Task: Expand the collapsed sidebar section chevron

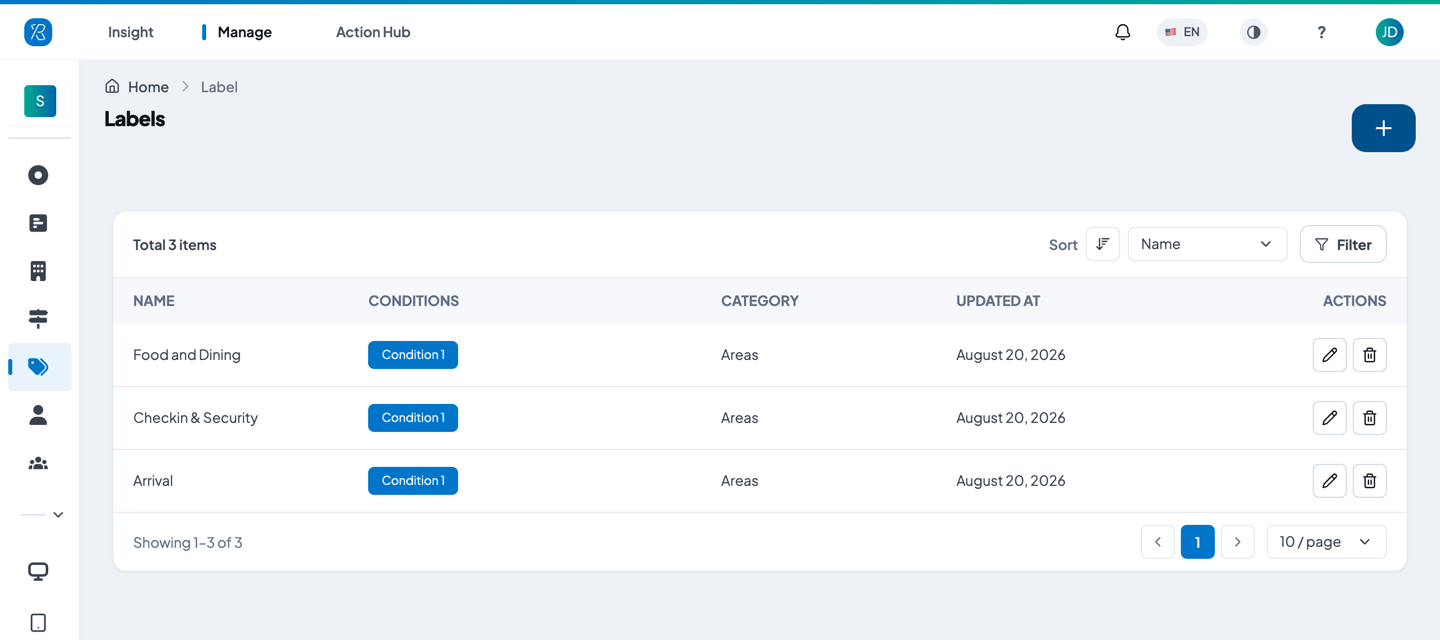Action: click(58, 515)
